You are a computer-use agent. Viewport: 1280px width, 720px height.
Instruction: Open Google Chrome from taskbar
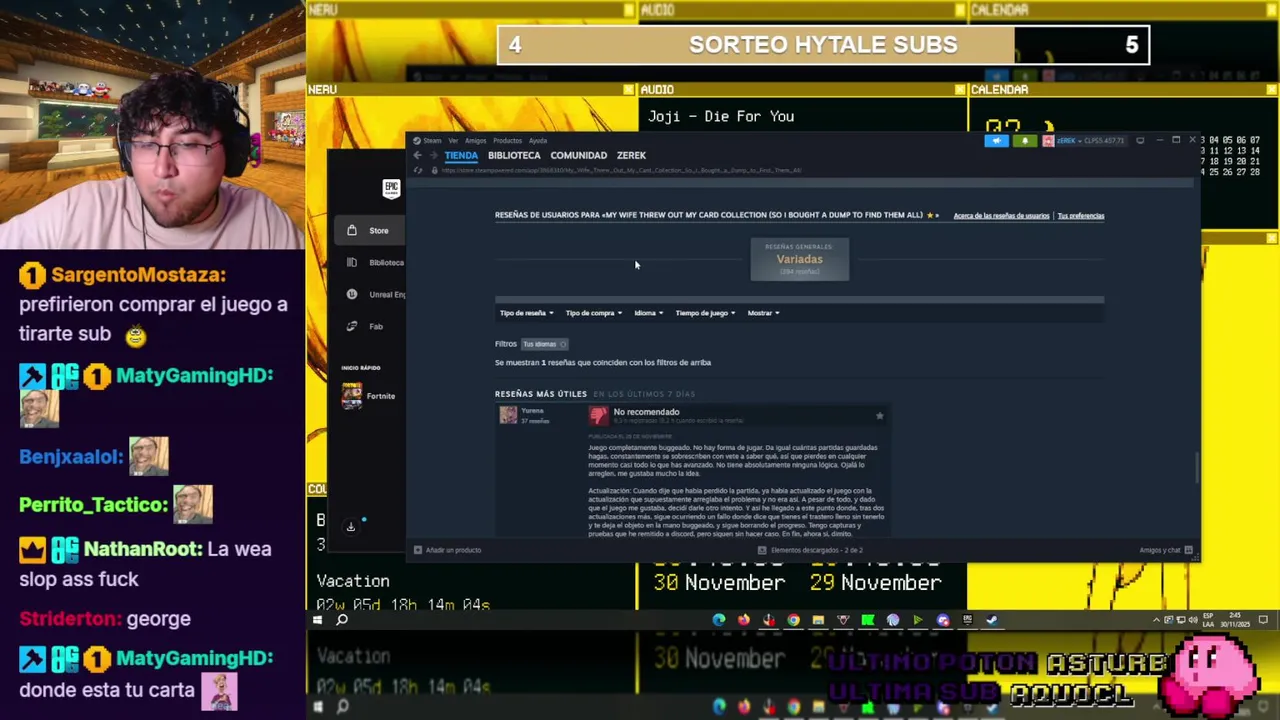[793, 620]
